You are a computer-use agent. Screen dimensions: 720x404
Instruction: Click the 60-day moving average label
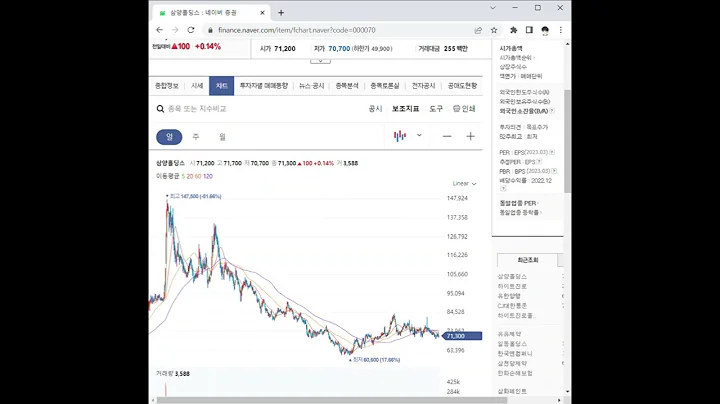[x=198, y=176]
